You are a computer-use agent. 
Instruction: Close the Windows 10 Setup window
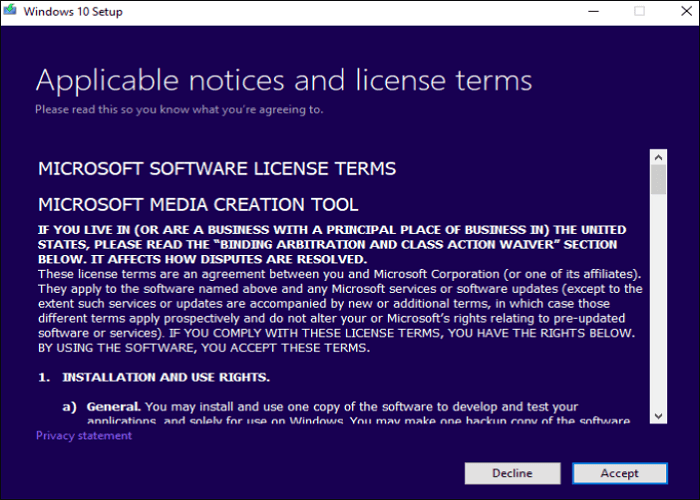click(687, 11)
